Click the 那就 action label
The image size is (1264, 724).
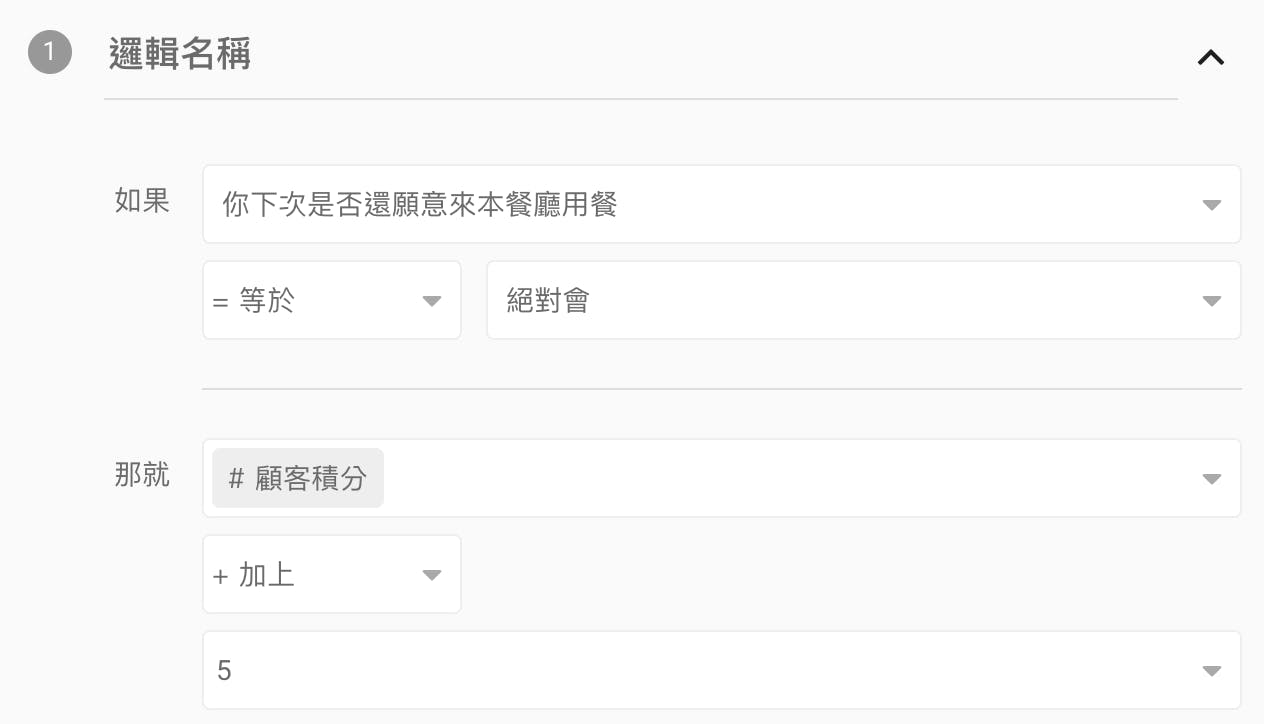tap(142, 474)
